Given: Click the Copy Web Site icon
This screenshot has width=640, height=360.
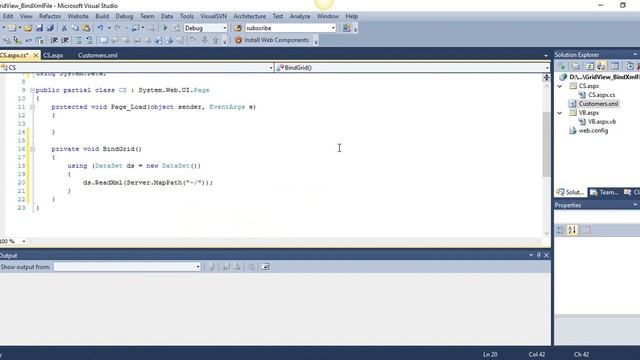Looking at the screenshot, I should pyautogui.click(x=629, y=66).
